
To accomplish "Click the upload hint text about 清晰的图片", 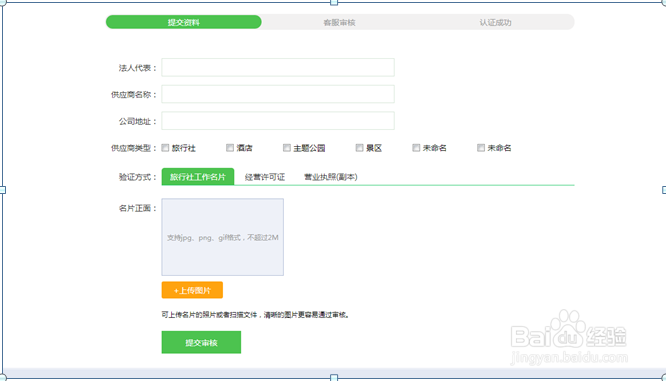I will click(255, 315).
